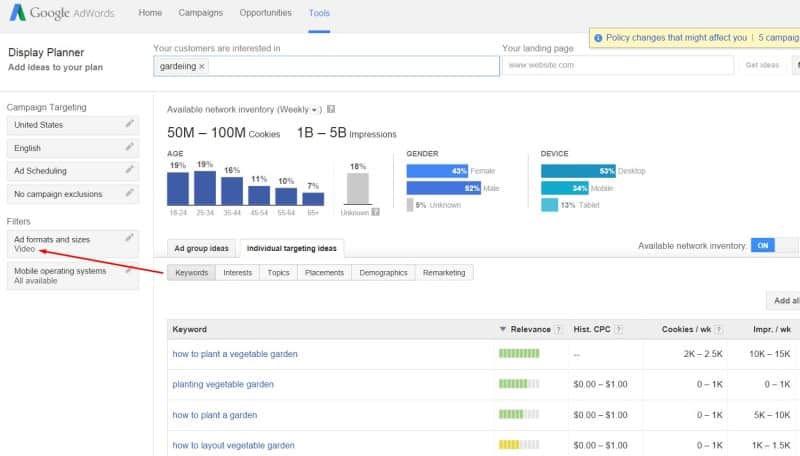The height and width of the screenshot is (456, 800).
Task: Open 'how to plant a garden' keyword
Action: pos(215,415)
